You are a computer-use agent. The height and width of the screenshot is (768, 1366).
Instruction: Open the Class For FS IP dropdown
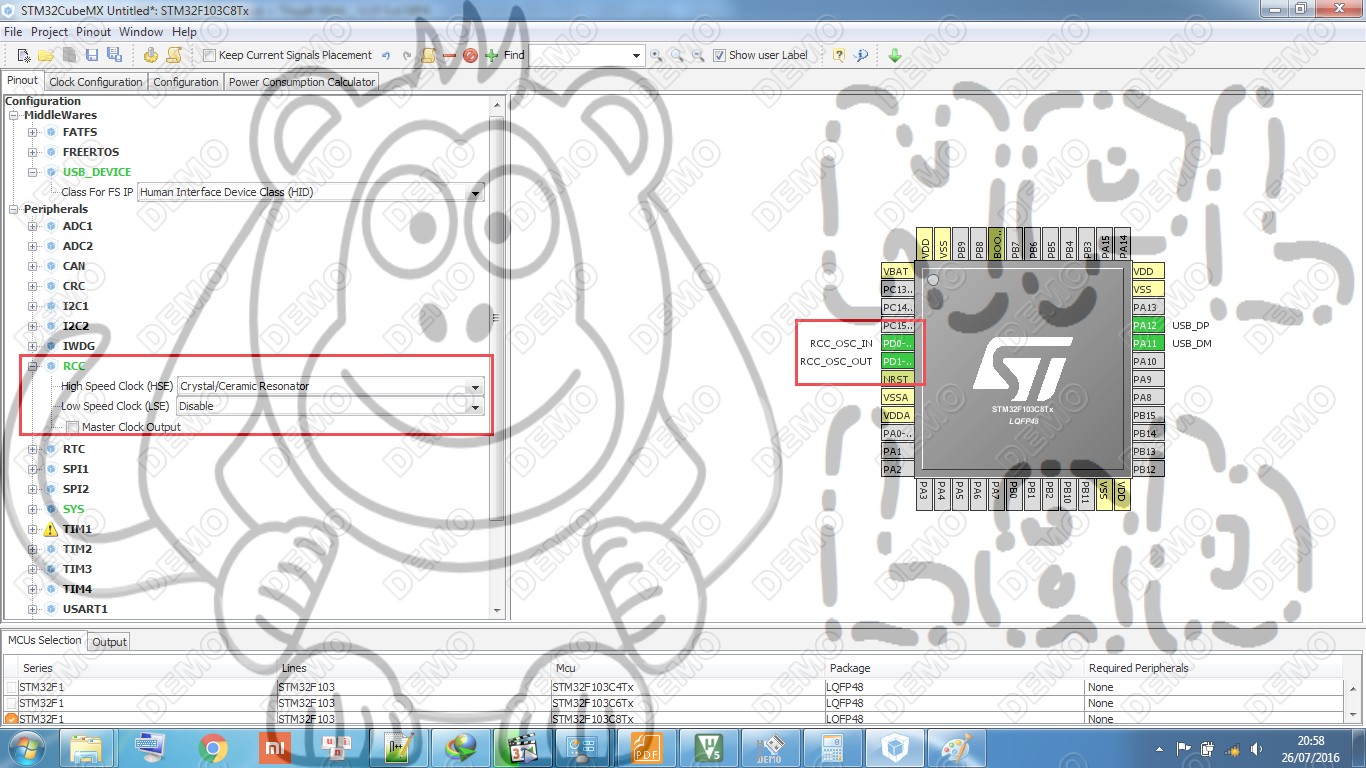[475, 192]
